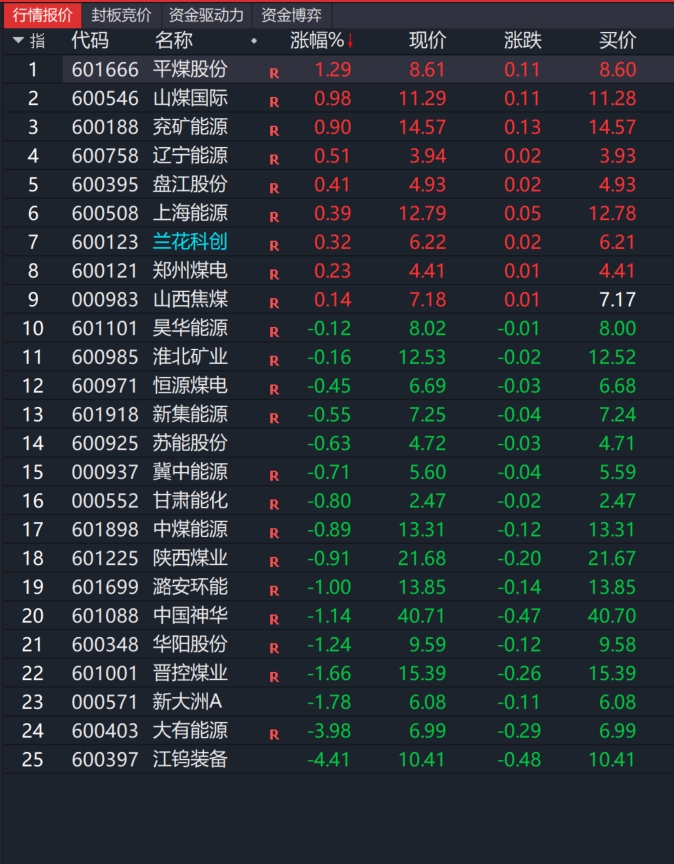This screenshot has height=864, width=674.
Task: Click 晋控煤业 change value -0.26
Action: 519,673
